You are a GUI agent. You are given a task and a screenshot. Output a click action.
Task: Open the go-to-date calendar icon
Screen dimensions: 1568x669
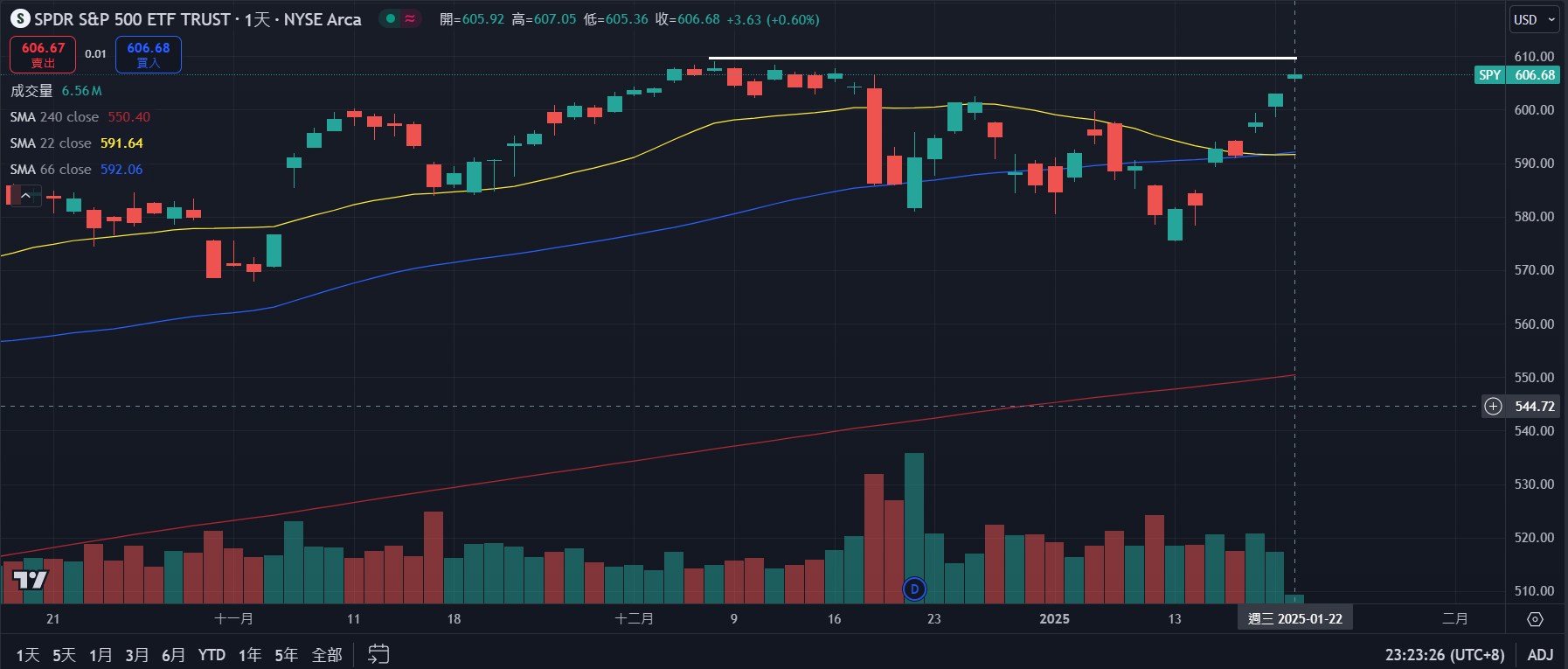tap(378, 654)
